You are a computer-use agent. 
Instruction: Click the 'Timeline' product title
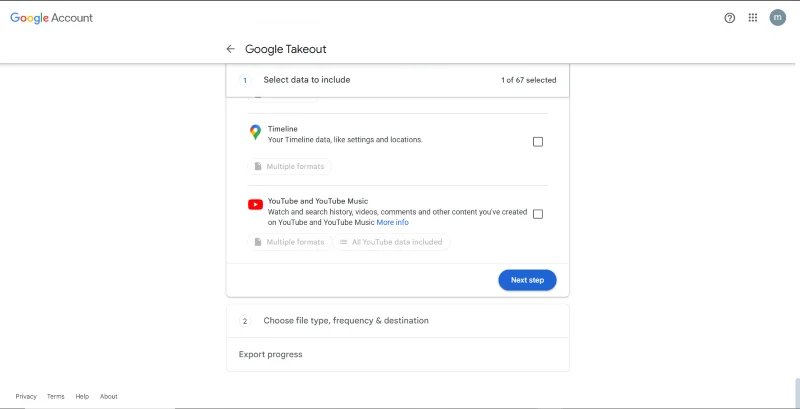(283, 129)
